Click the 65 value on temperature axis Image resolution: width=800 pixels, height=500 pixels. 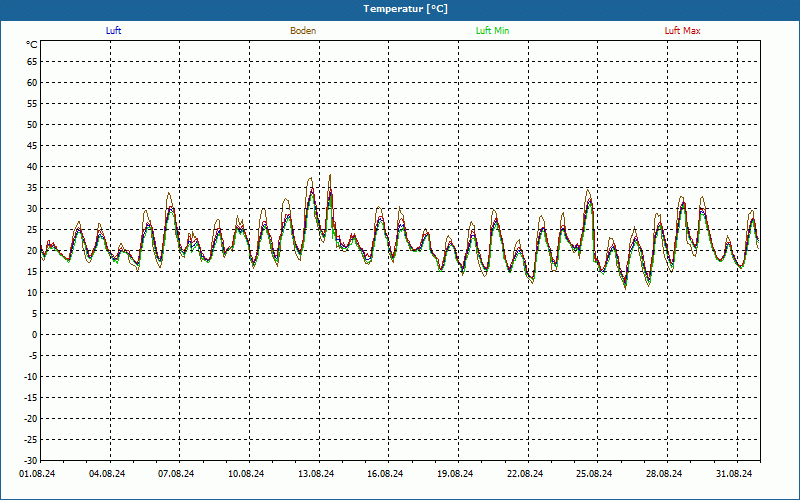point(32,62)
